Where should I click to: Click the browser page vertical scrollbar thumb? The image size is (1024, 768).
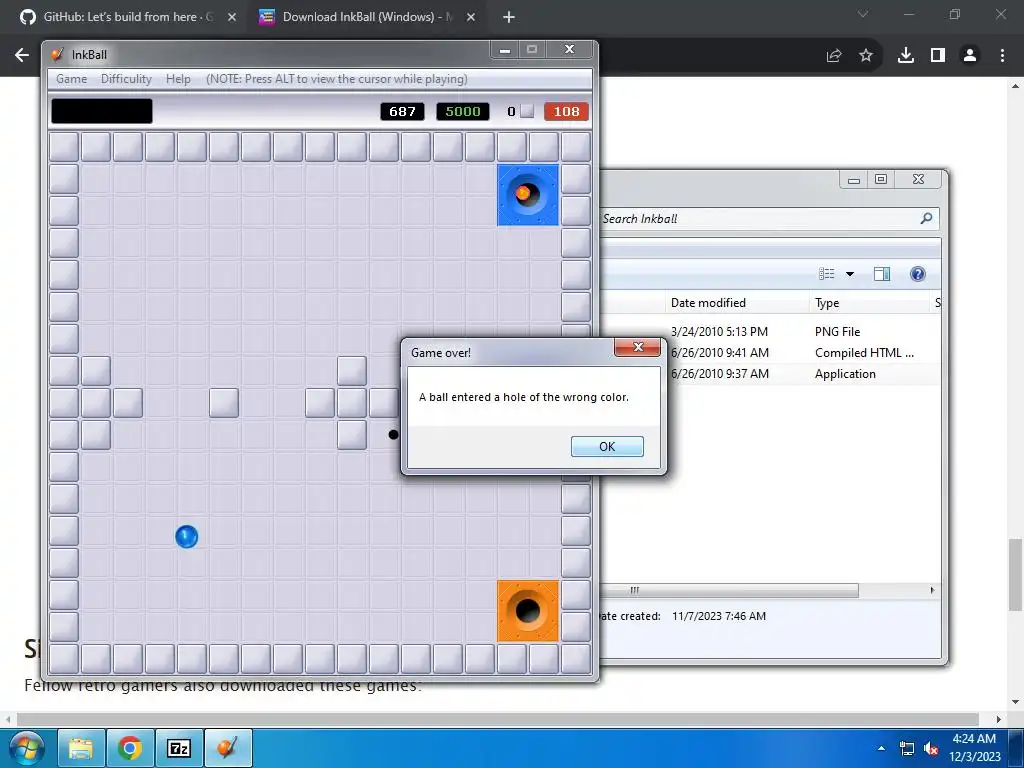(x=1015, y=575)
